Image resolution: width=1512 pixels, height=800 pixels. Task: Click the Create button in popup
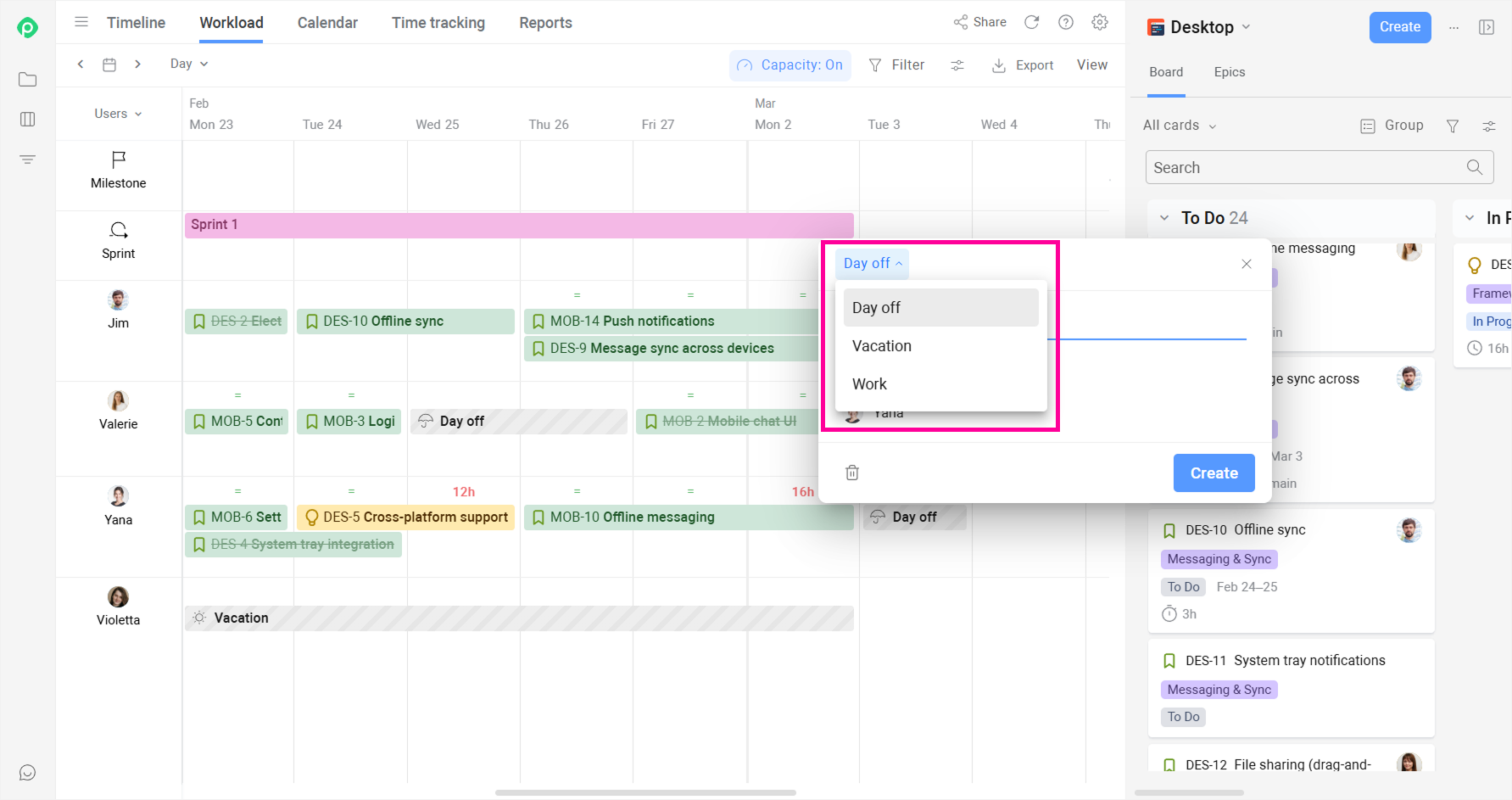pos(1214,473)
